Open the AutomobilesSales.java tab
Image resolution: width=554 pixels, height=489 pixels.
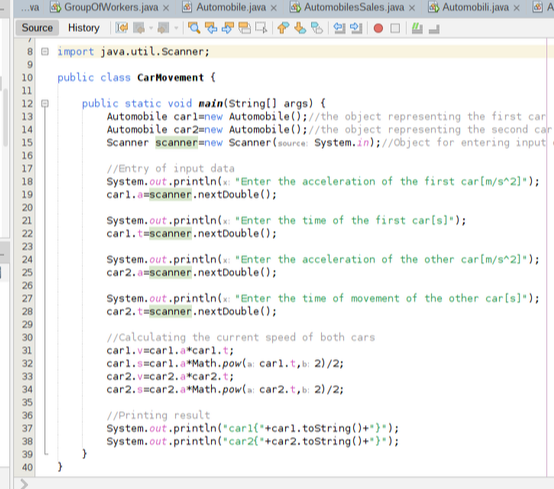354,7
